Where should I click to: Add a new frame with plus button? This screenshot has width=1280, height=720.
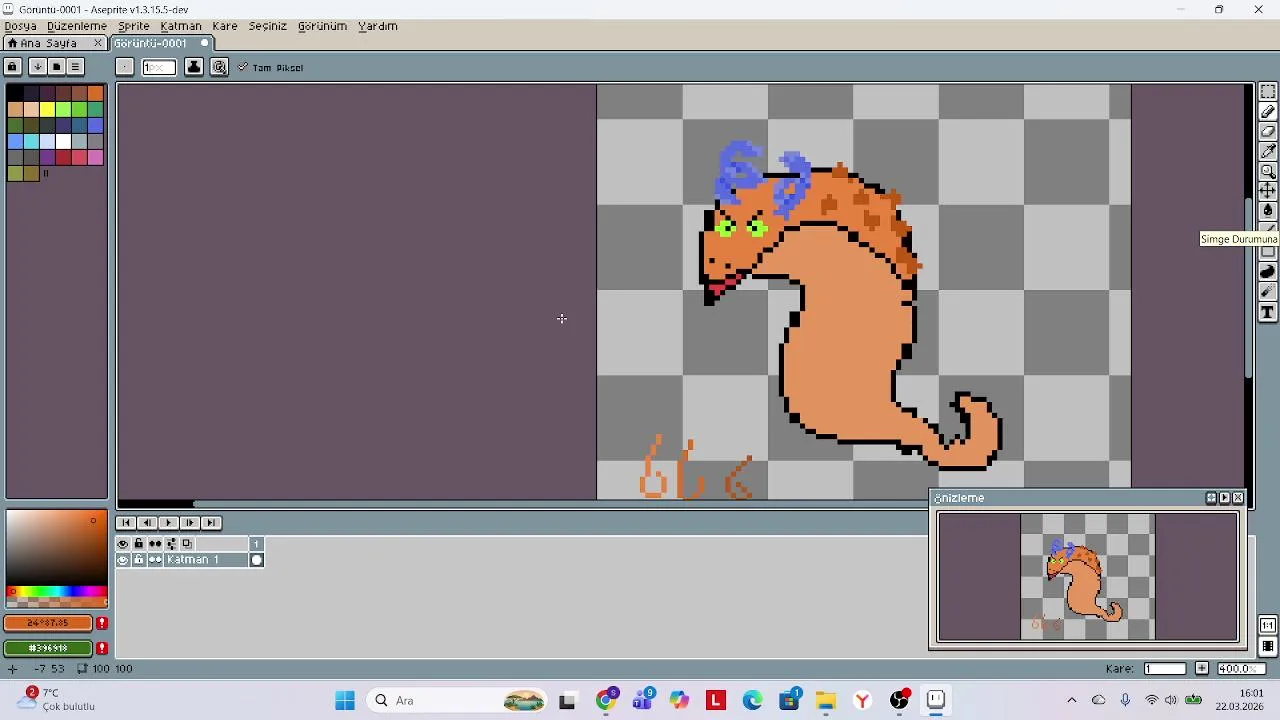click(x=1201, y=668)
